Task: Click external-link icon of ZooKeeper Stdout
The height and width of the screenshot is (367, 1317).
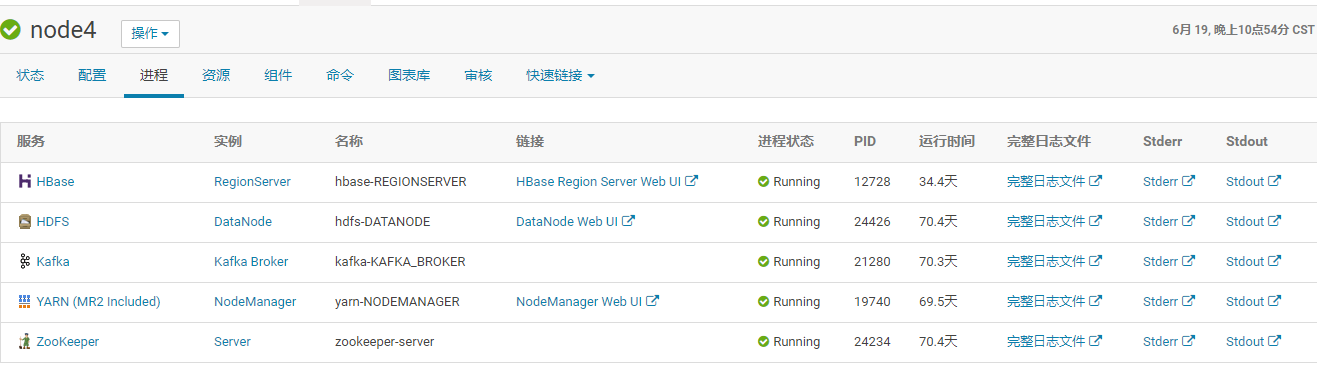Action: click(1274, 341)
